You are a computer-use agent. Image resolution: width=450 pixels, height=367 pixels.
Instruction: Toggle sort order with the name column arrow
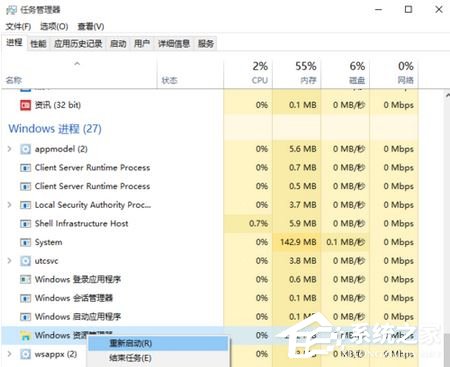tap(77, 63)
